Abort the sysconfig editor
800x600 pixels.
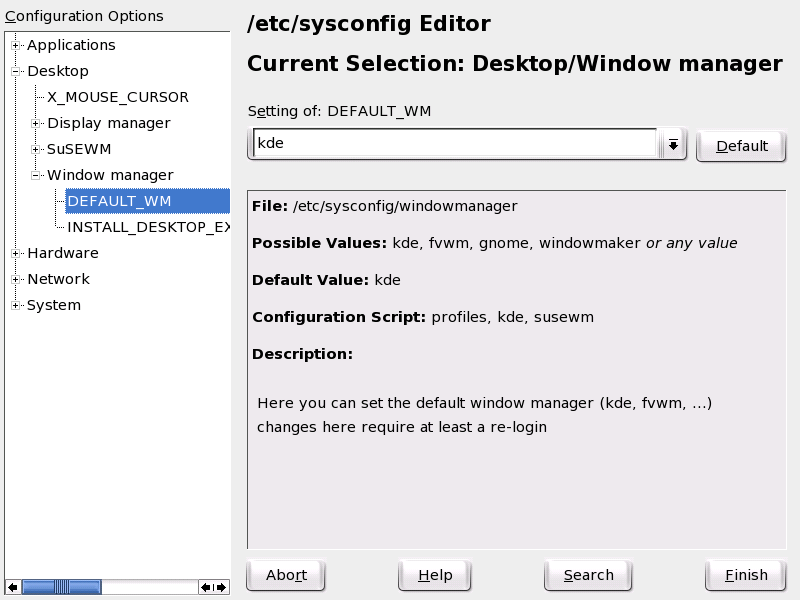point(285,575)
